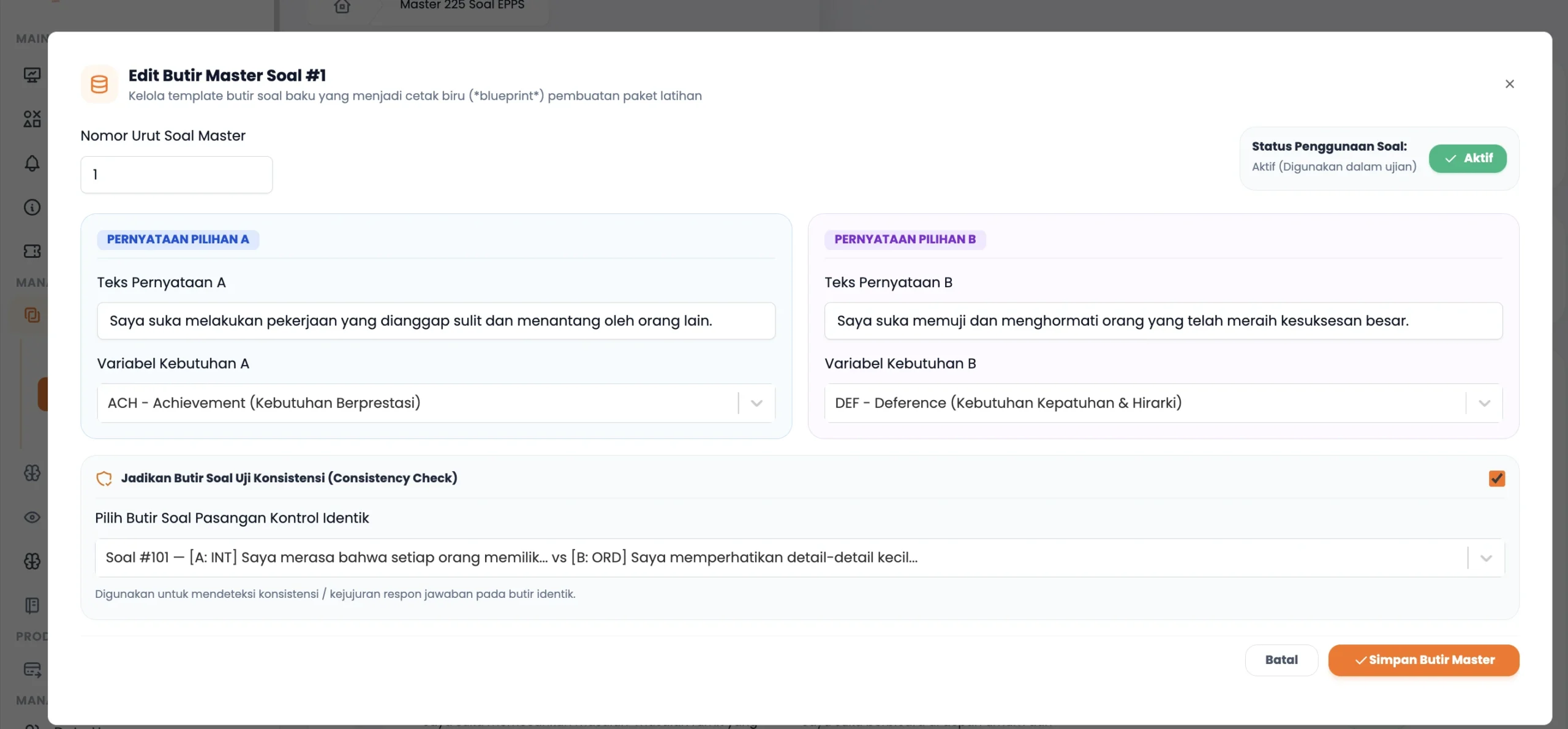Open the shapes grid icon in sidebar

[x=32, y=119]
